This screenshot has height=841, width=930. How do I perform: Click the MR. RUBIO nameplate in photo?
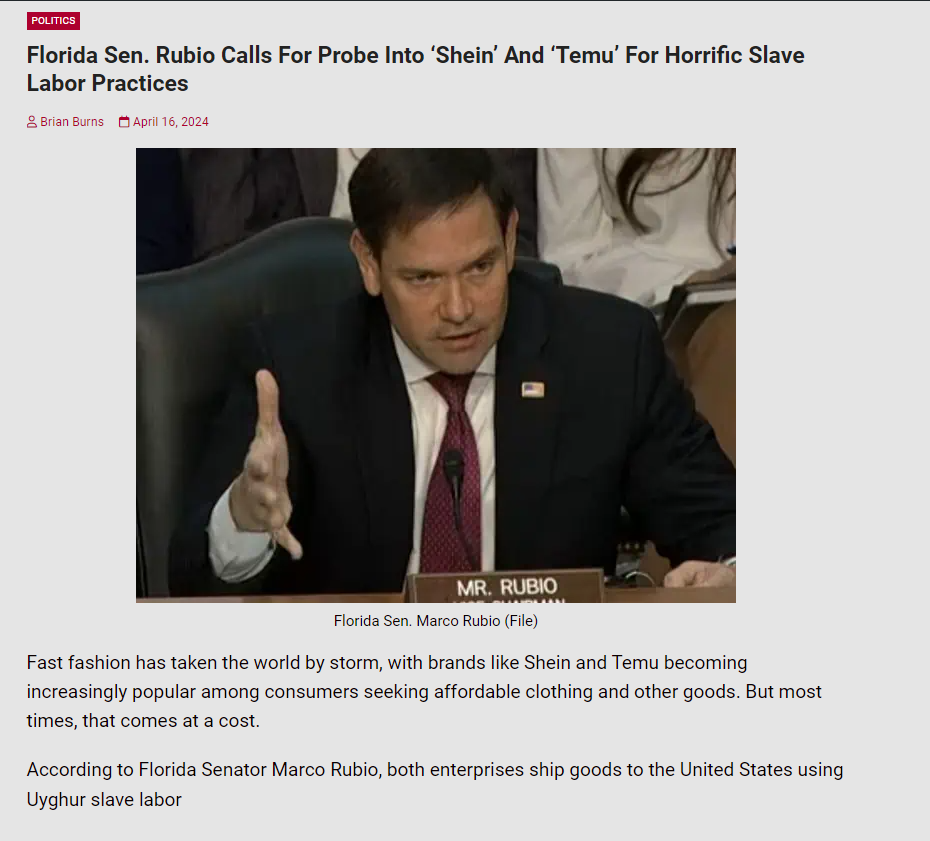point(507,588)
